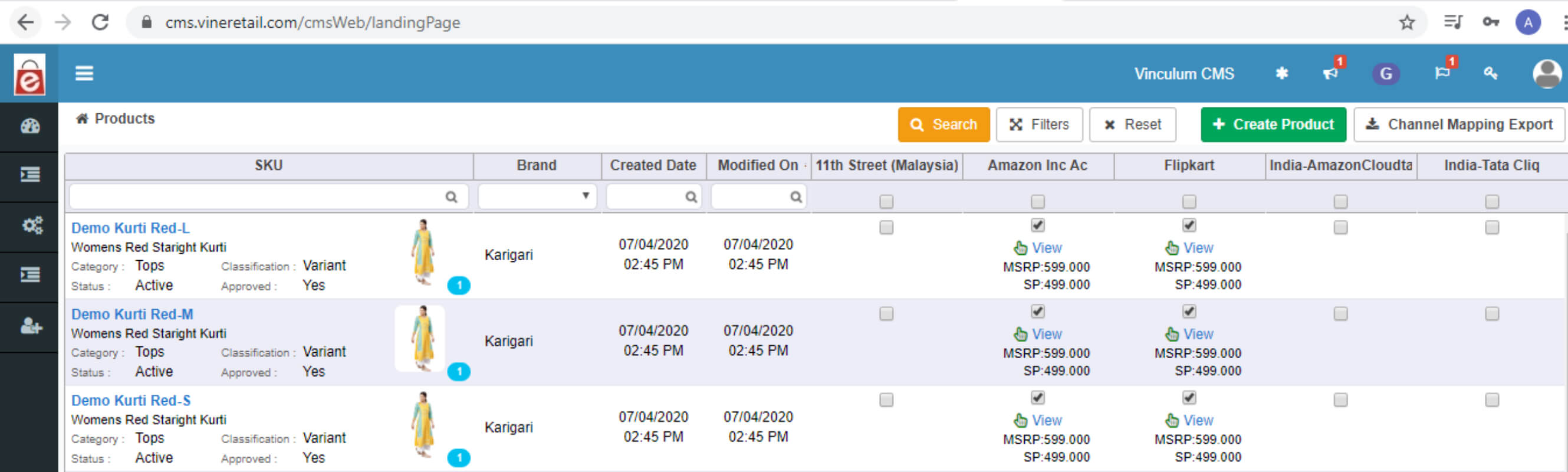
Task: Click magnifier in Modified On filter
Action: pos(795,196)
